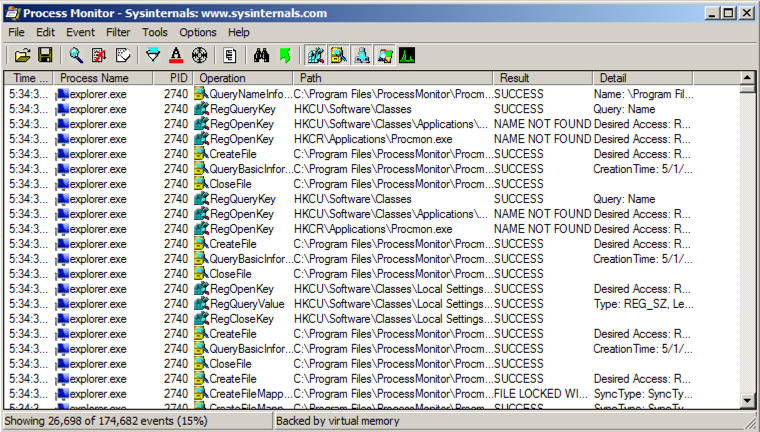Click the window resize grip in the status bar
Screen dimensions: 760x432
750,422
